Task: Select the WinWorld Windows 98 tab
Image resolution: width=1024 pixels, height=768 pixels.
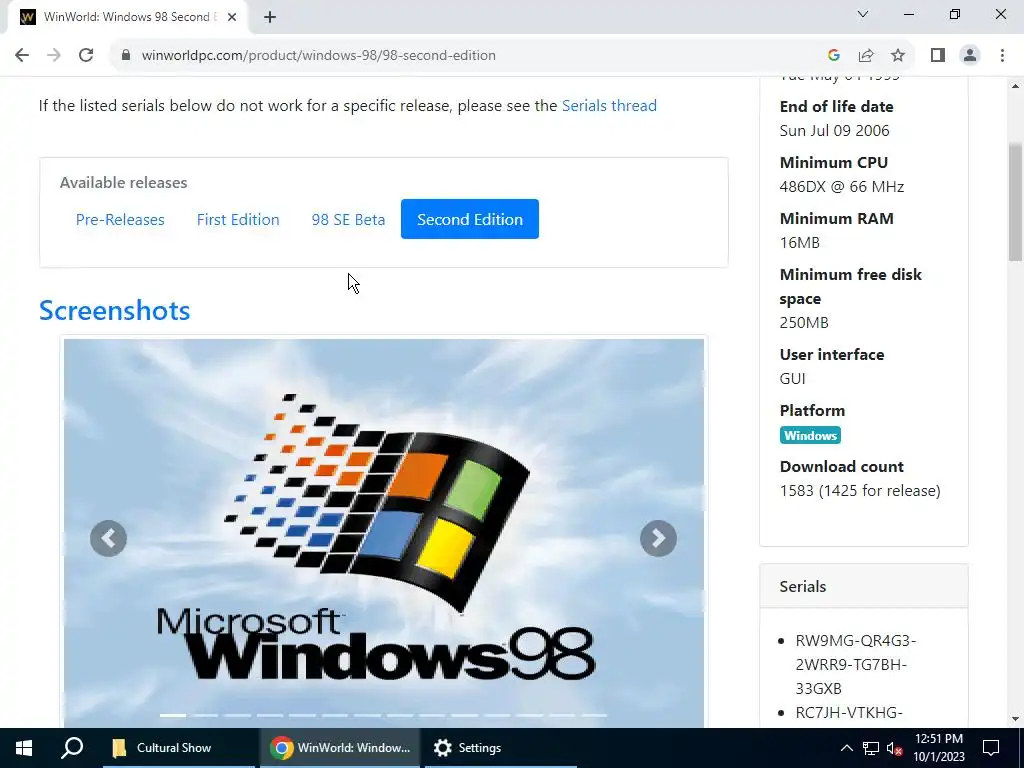Action: click(x=127, y=17)
